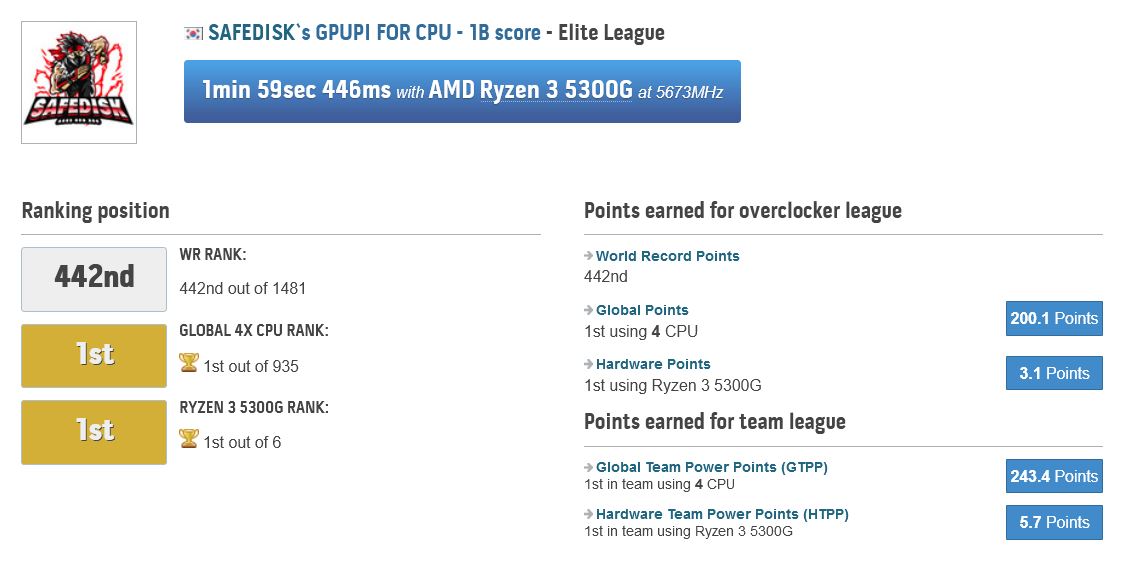Click the SAFEDISK avatar logo image
1129x573 pixels.
[x=79, y=83]
